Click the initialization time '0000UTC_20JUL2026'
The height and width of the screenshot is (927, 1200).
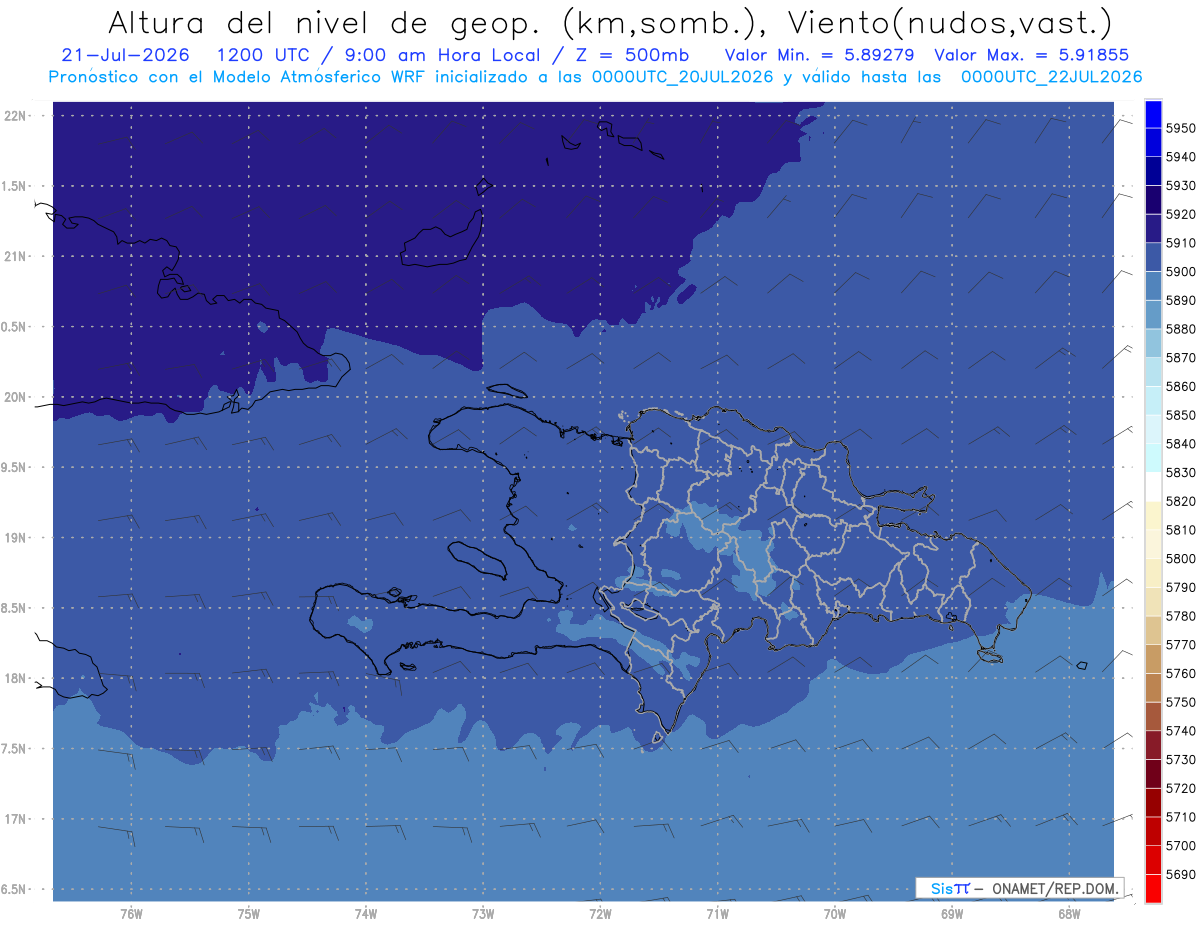tap(683, 76)
